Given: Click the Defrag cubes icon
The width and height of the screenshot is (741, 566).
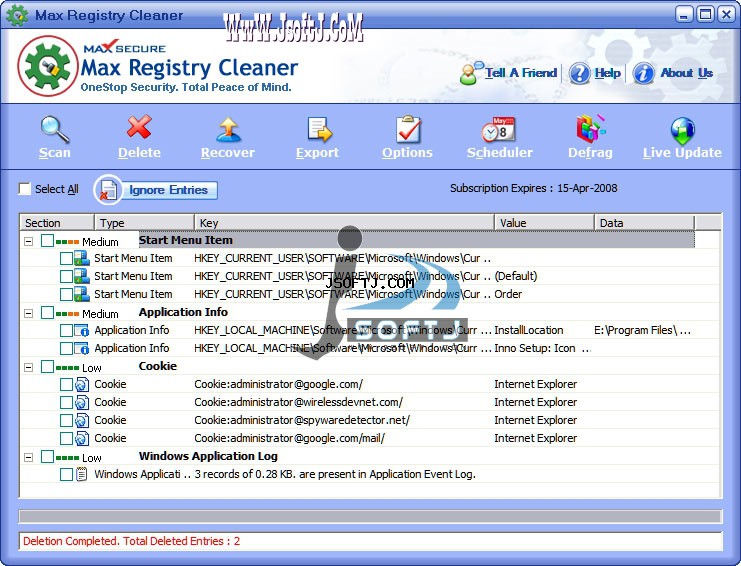Looking at the screenshot, I should pyautogui.click(x=590, y=128).
